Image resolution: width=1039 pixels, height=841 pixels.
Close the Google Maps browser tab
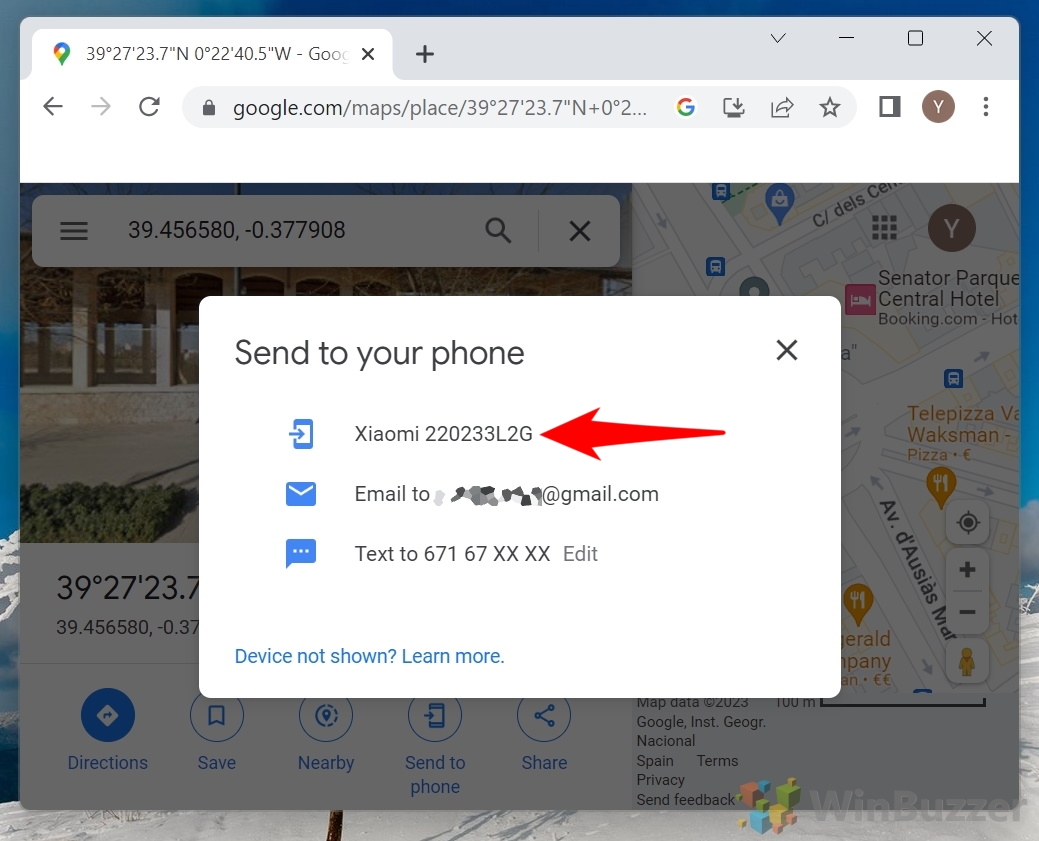point(368,54)
